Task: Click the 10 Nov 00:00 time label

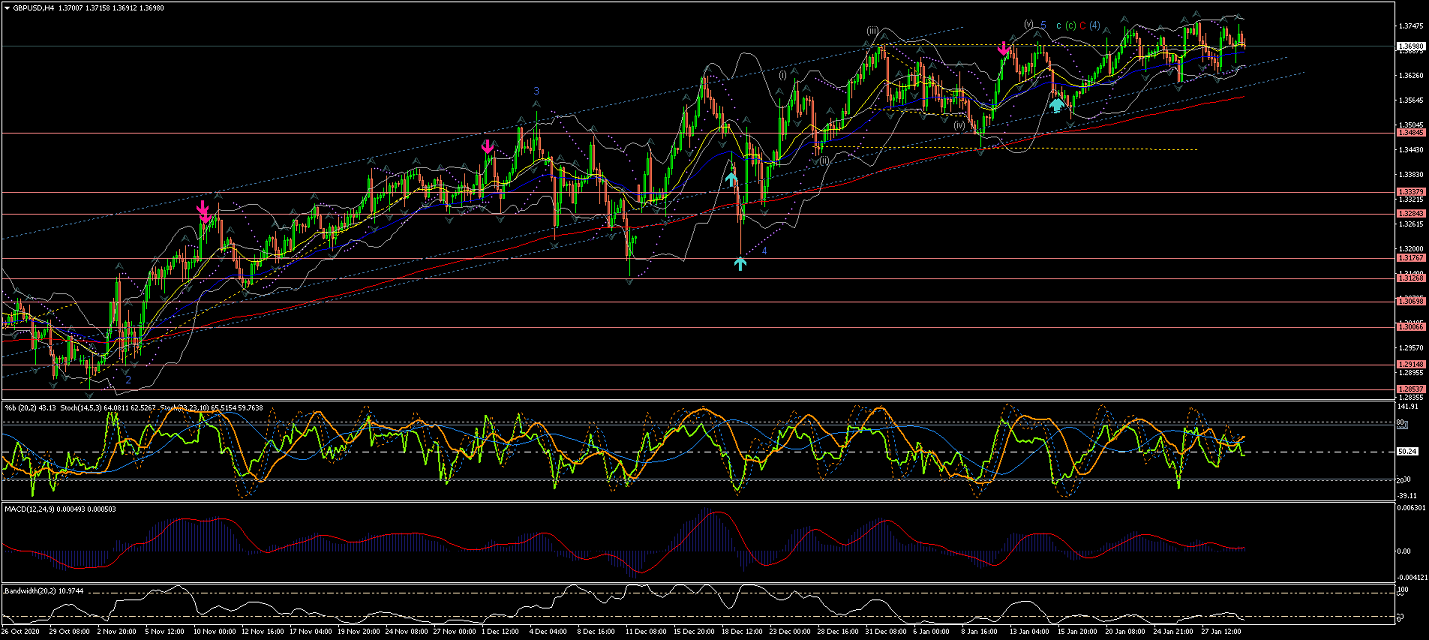Action: coord(214,632)
